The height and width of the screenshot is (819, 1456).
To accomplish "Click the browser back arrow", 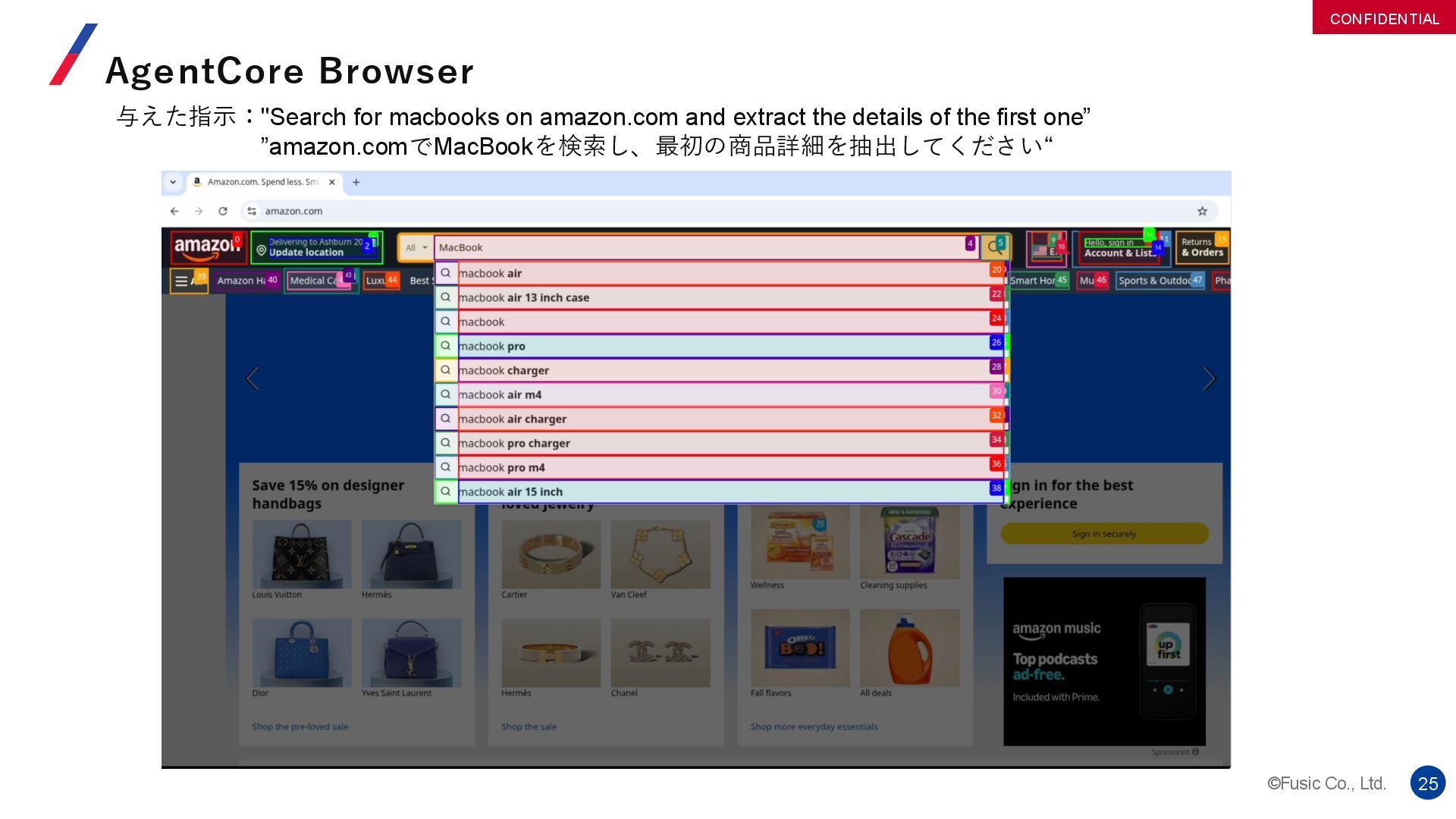I will 174,212.
